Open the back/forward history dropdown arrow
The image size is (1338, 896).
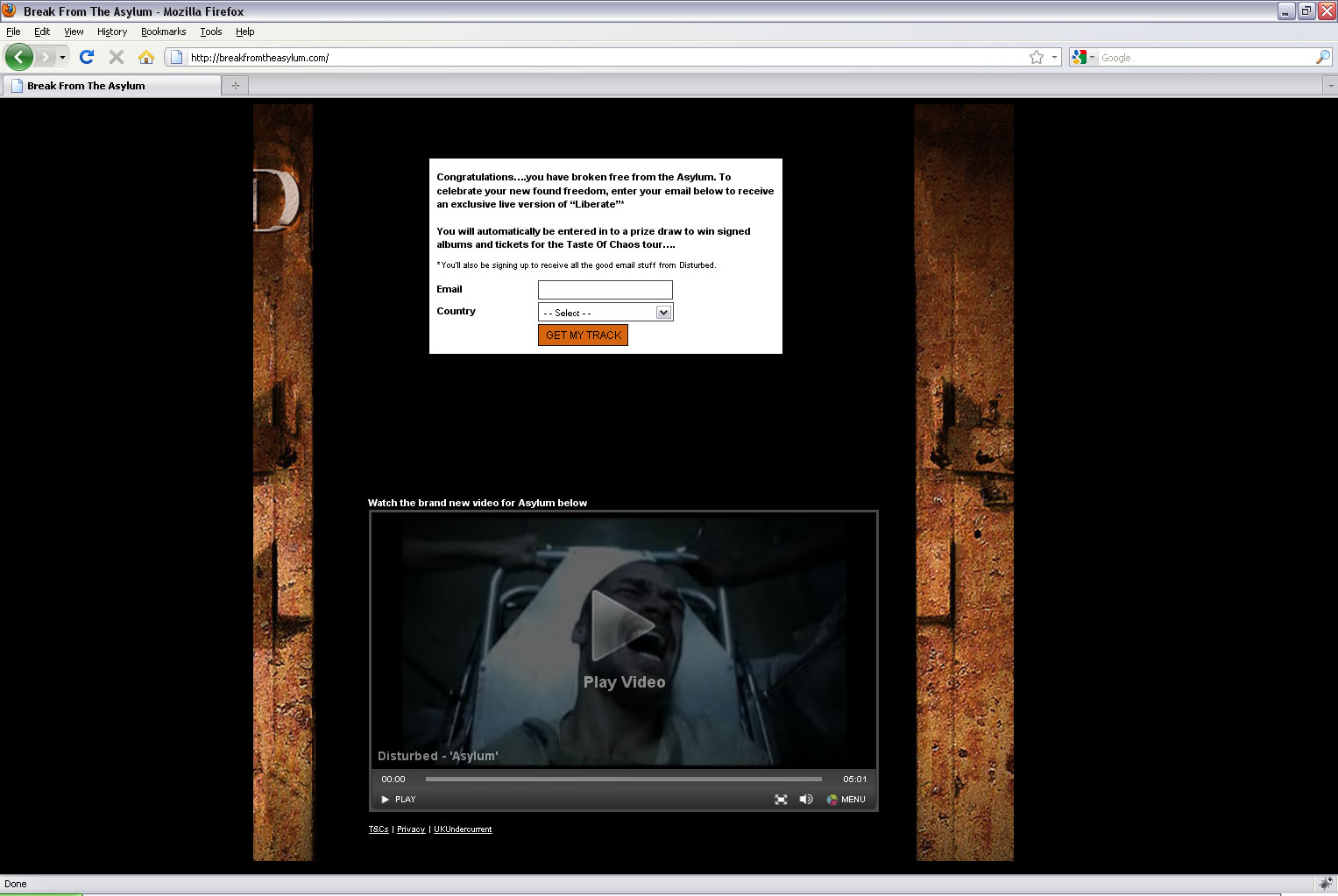(62, 58)
